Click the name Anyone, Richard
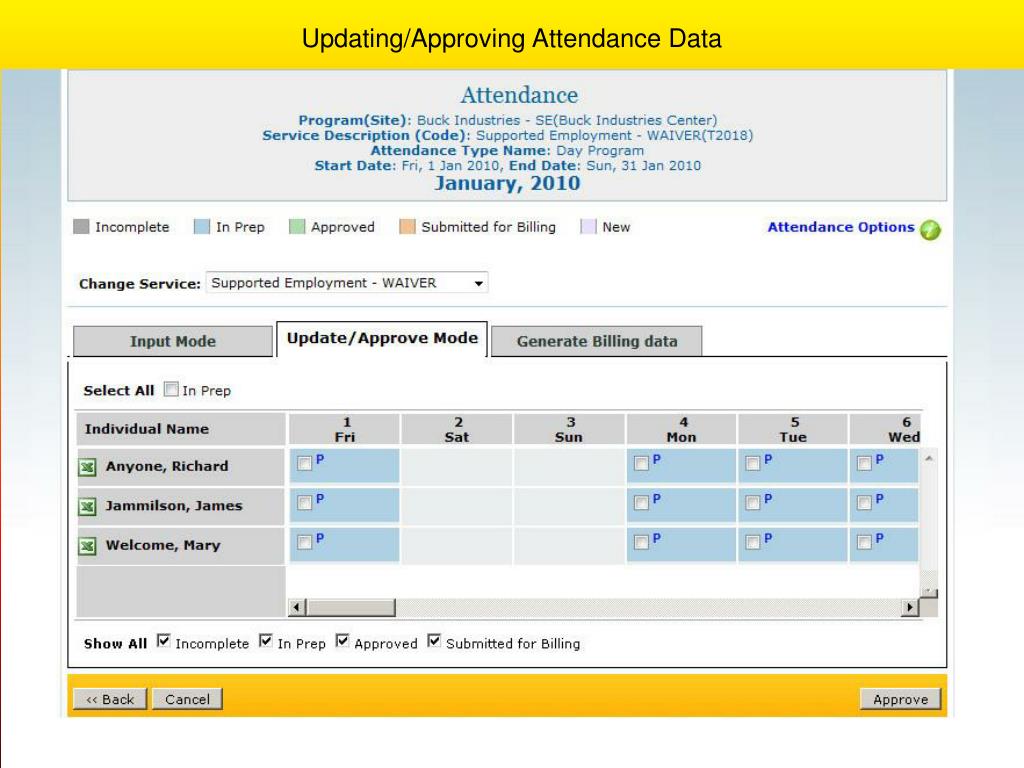Viewport: 1024px width, 768px height. [167, 466]
